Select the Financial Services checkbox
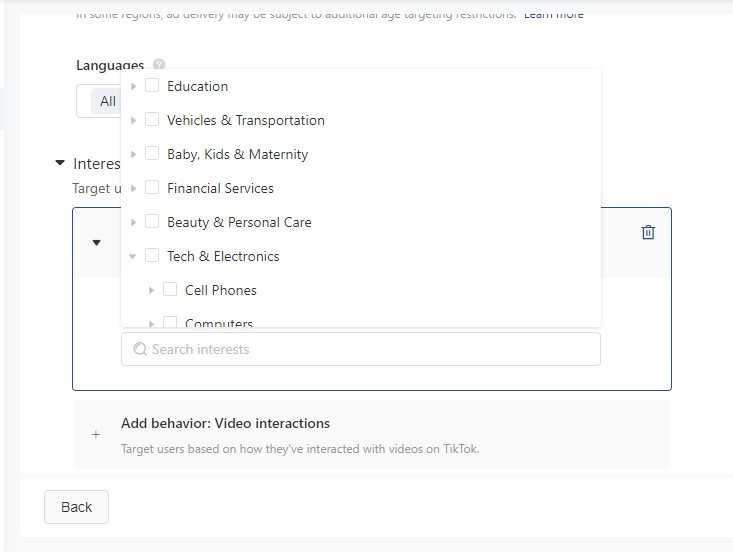 (x=152, y=188)
